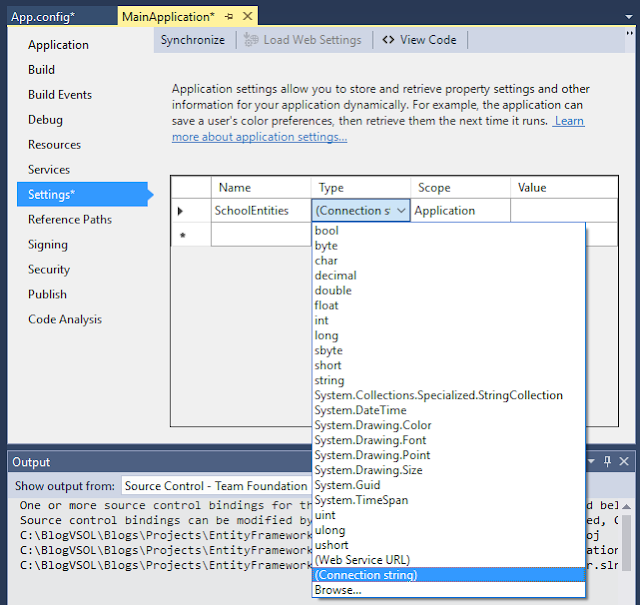Select the new row asterisk header
Screen dimensions: 640x605
pos(191,235)
